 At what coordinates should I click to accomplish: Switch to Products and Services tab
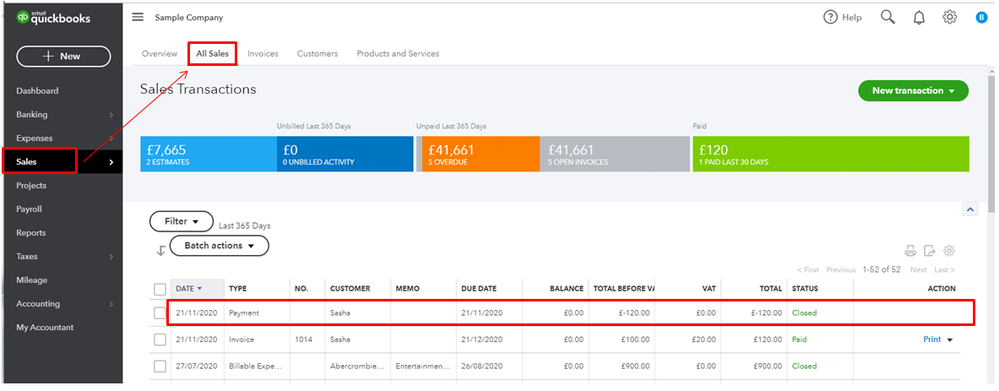pos(398,53)
